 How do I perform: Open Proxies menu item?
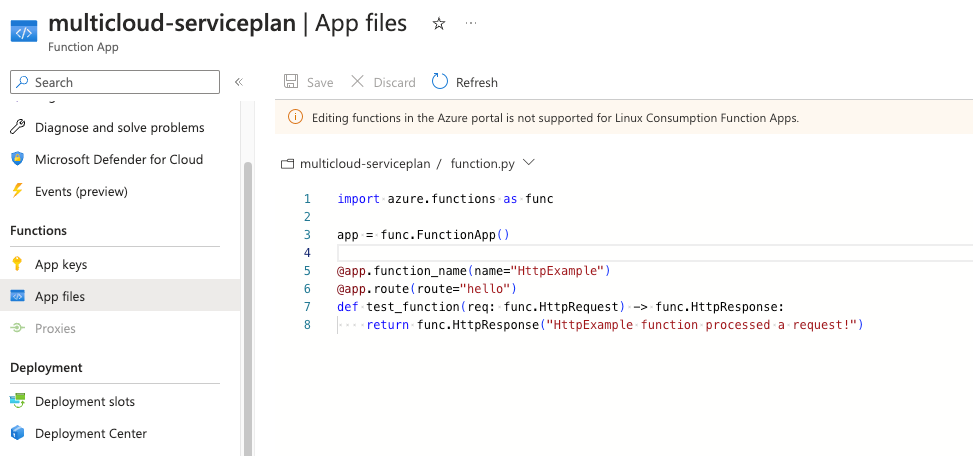[55, 328]
